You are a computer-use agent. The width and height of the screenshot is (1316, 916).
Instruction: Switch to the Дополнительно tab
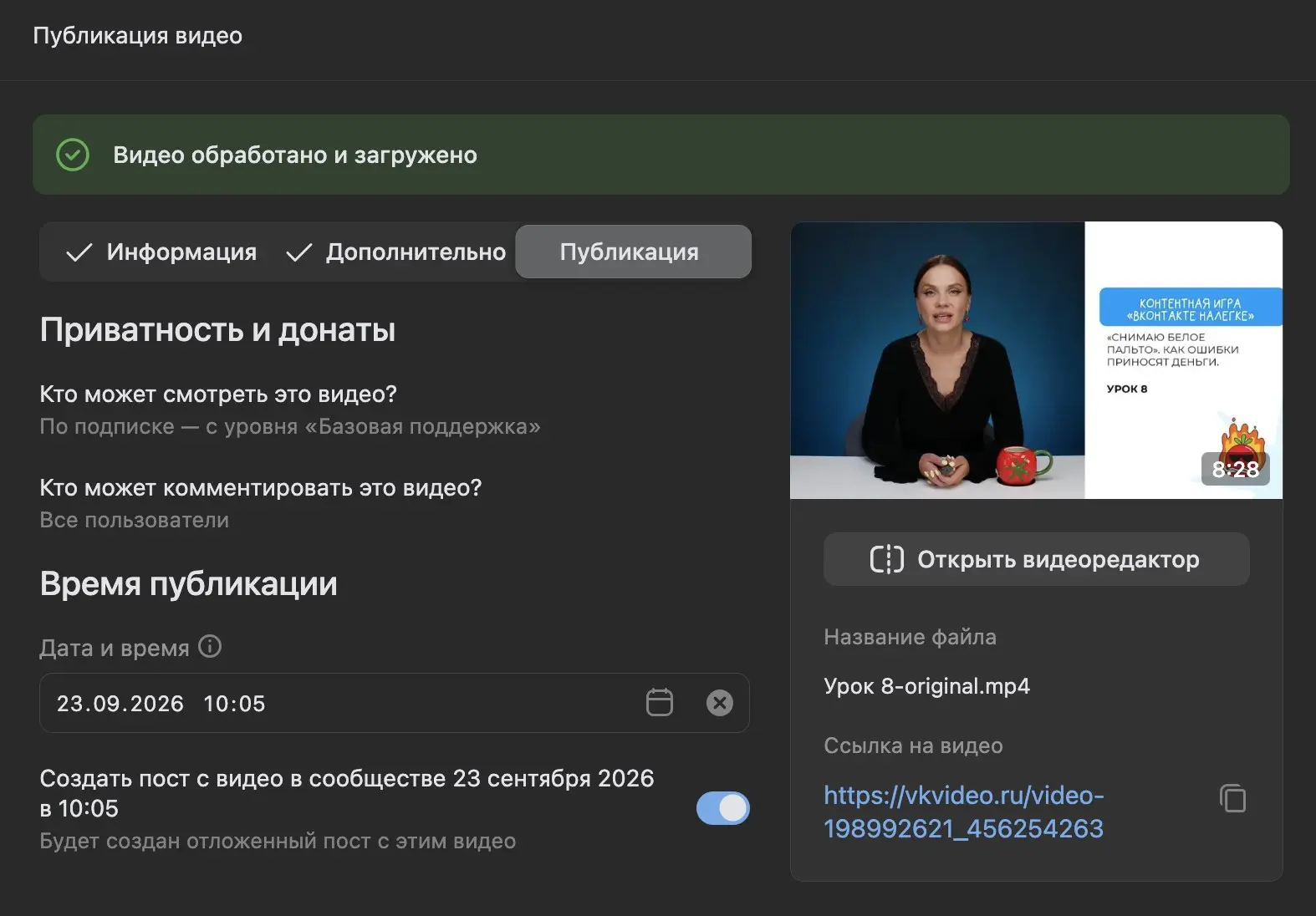[x=395, y=252]
